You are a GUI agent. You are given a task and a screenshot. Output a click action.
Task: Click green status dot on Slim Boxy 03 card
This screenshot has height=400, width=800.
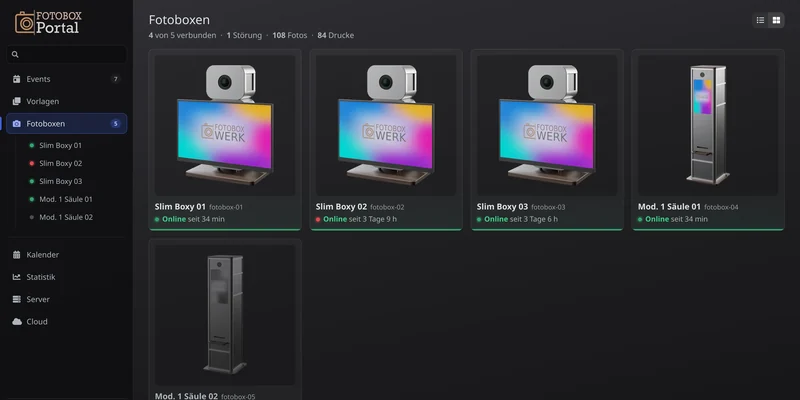point(479,219)
